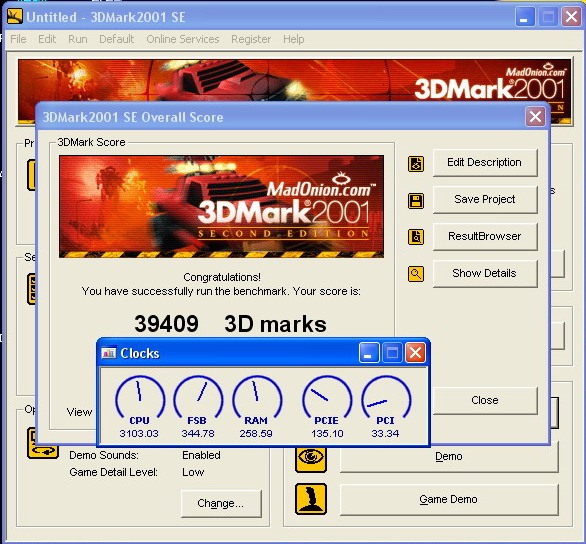
Task: Click the Close button in score dialog
Action: tap(485, 401)
